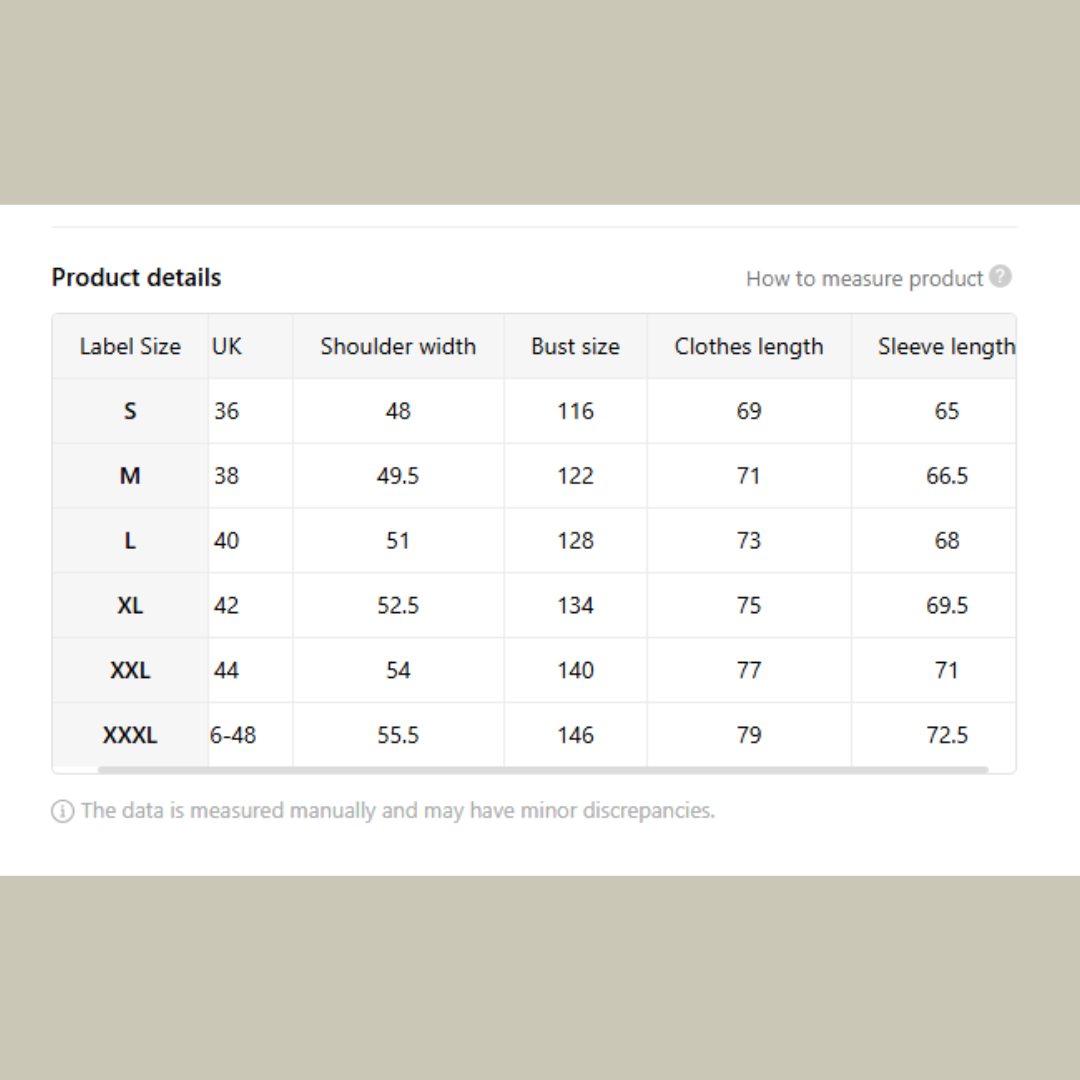
Task: Click the XXL size row label
Action: 130,670
